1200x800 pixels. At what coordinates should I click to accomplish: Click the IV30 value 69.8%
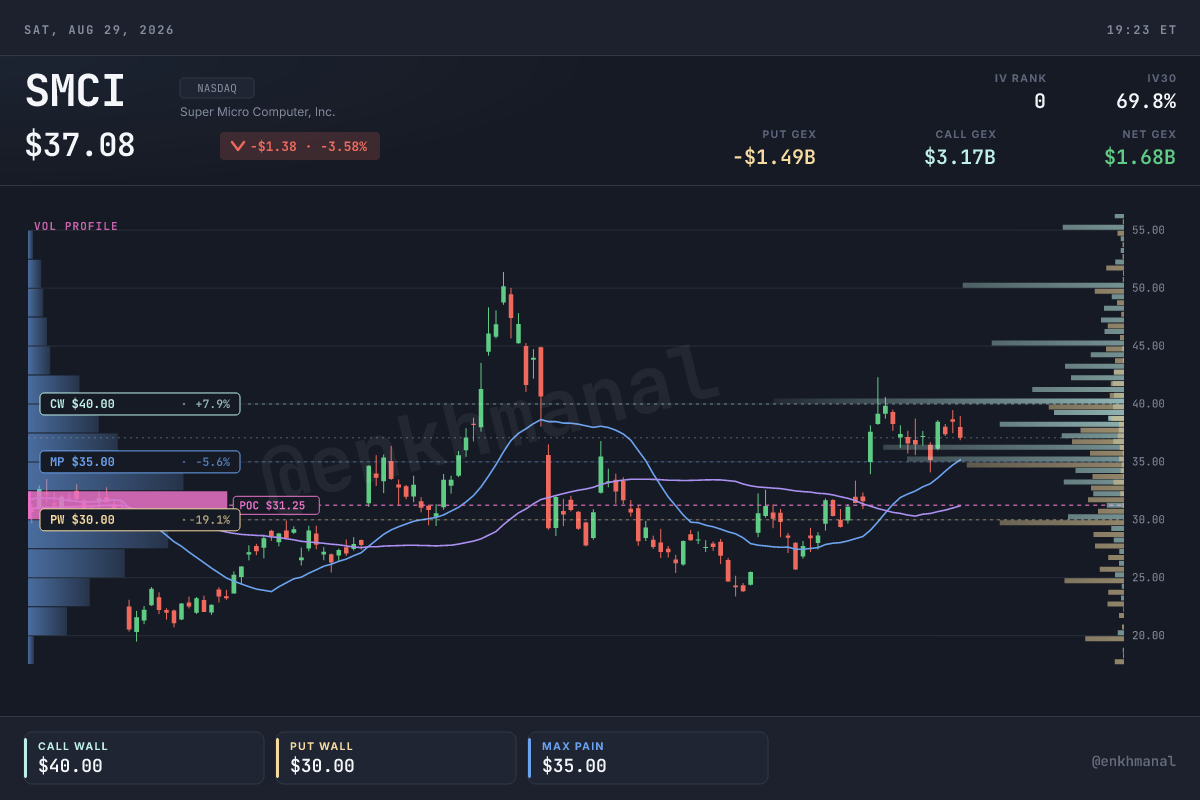[x=1146, y=101]
